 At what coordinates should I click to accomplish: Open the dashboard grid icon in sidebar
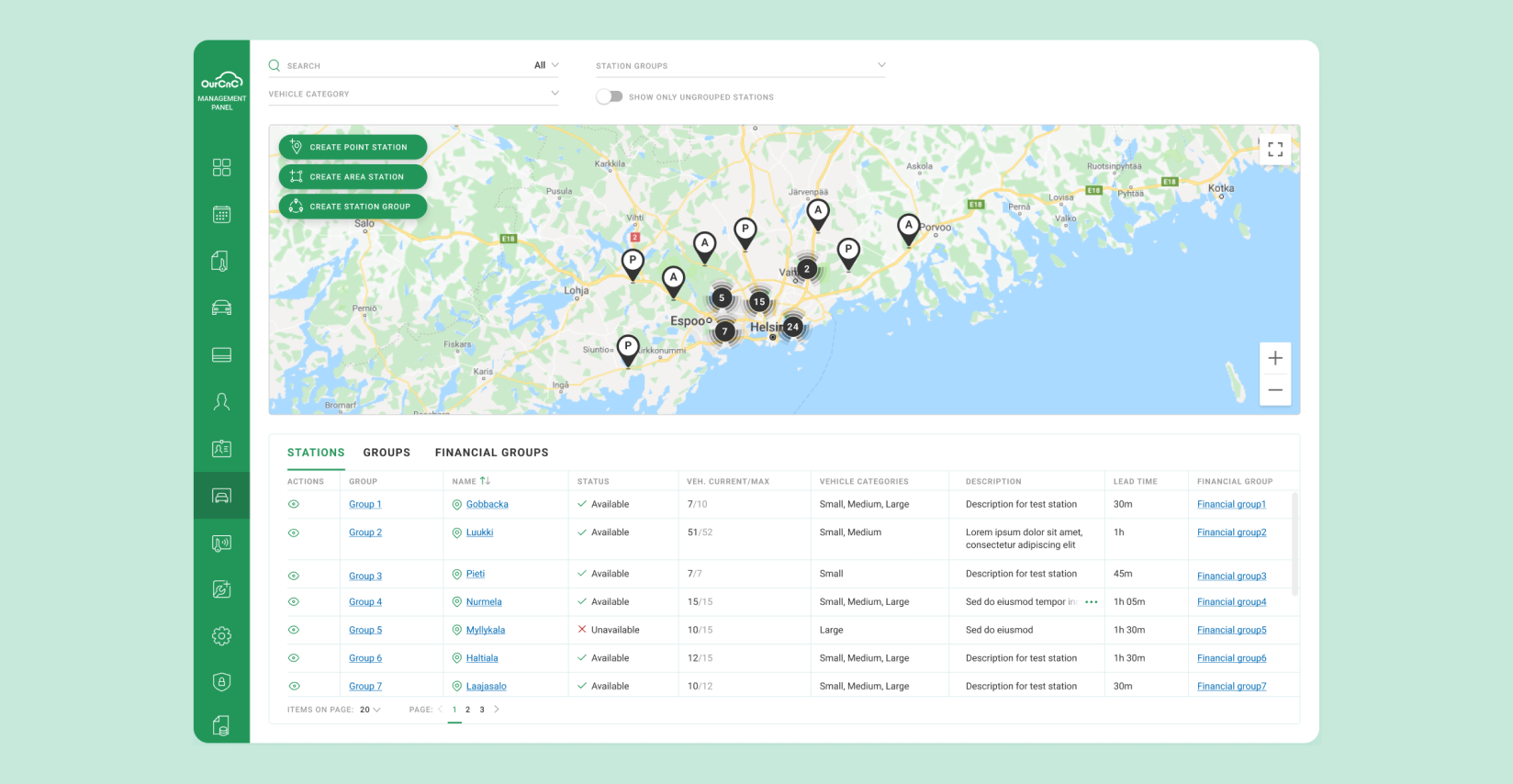coord(221,167)
